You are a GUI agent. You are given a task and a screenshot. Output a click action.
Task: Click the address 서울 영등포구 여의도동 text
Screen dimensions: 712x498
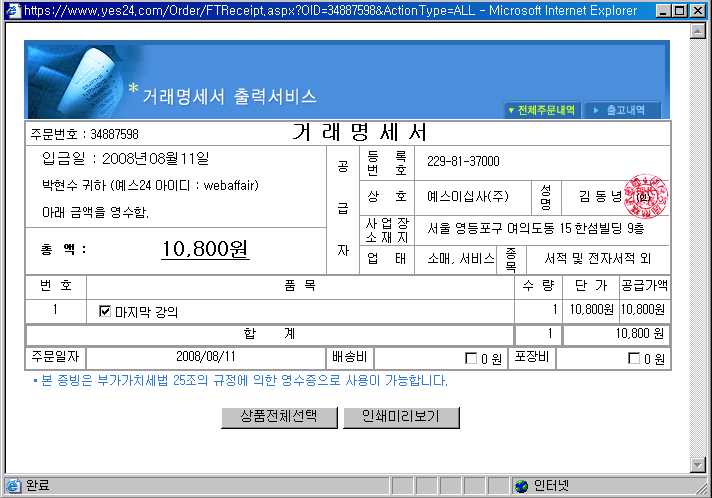[x=536, y=228]
